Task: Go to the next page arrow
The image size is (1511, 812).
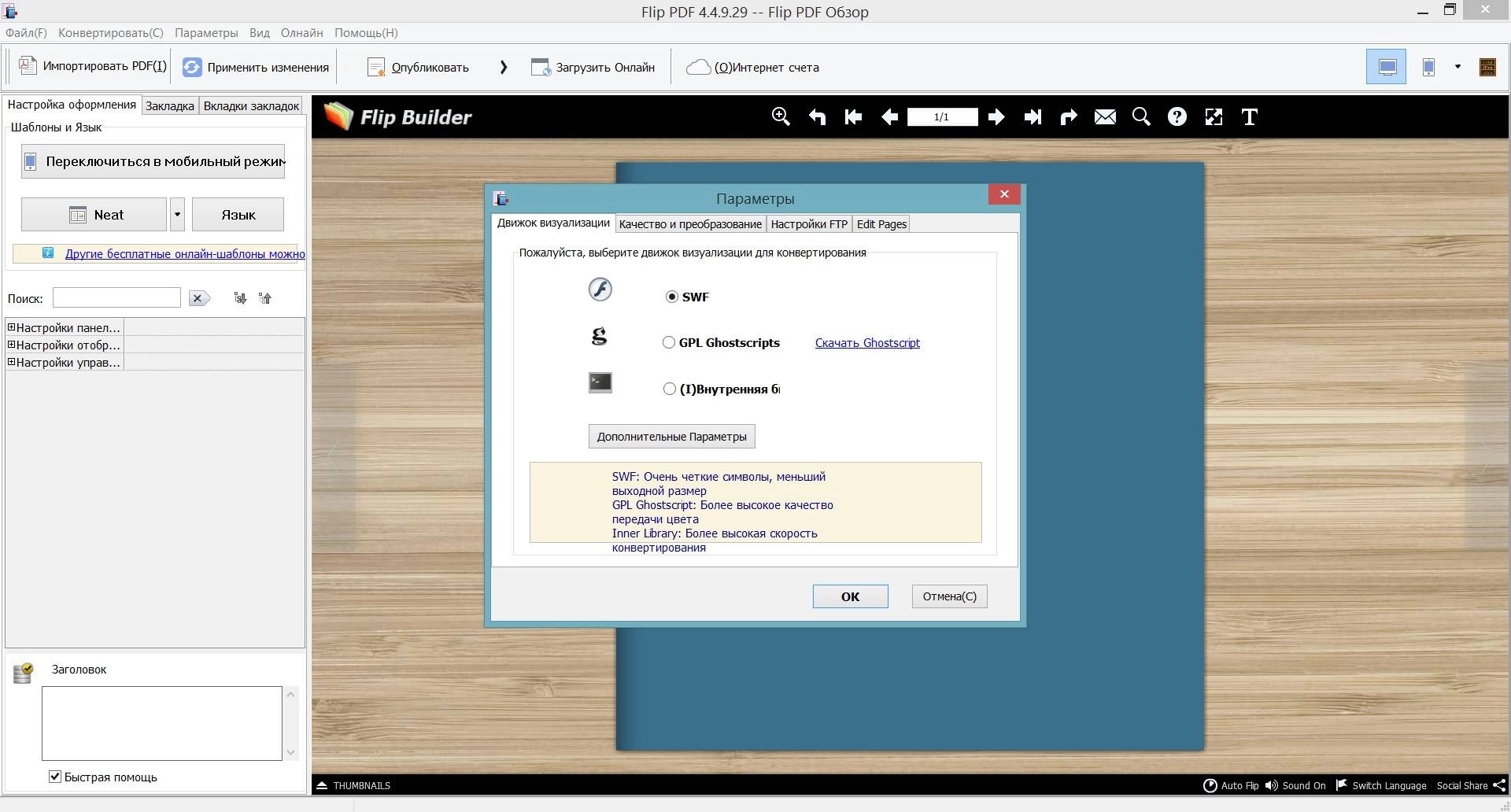Action: click(996, 116)
